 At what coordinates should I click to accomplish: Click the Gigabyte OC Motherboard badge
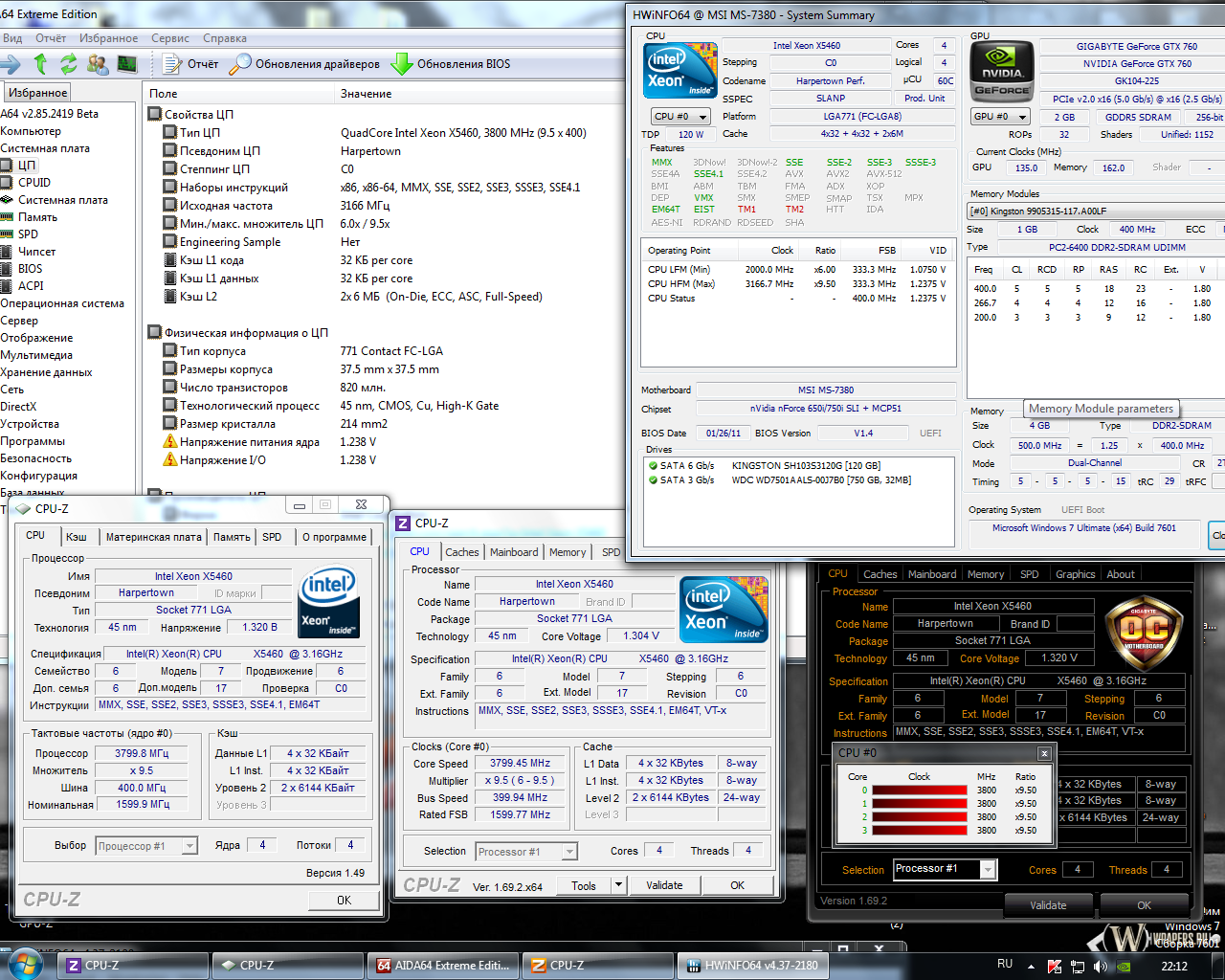1144,634
